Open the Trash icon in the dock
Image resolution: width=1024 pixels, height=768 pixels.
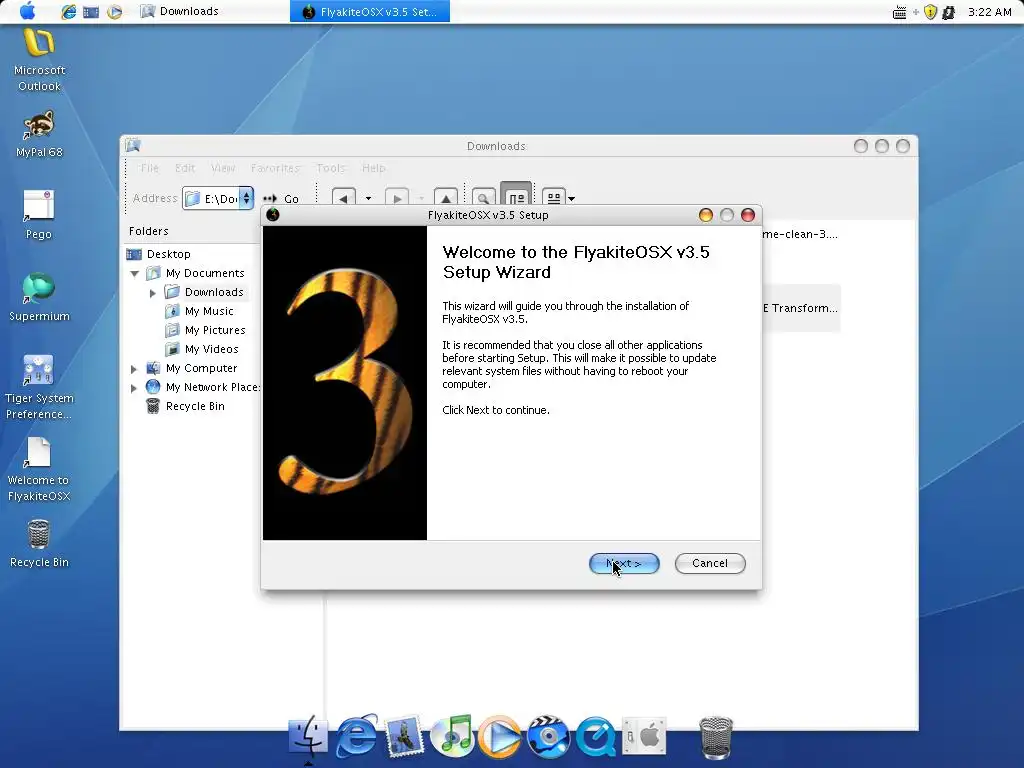[716, 738]
